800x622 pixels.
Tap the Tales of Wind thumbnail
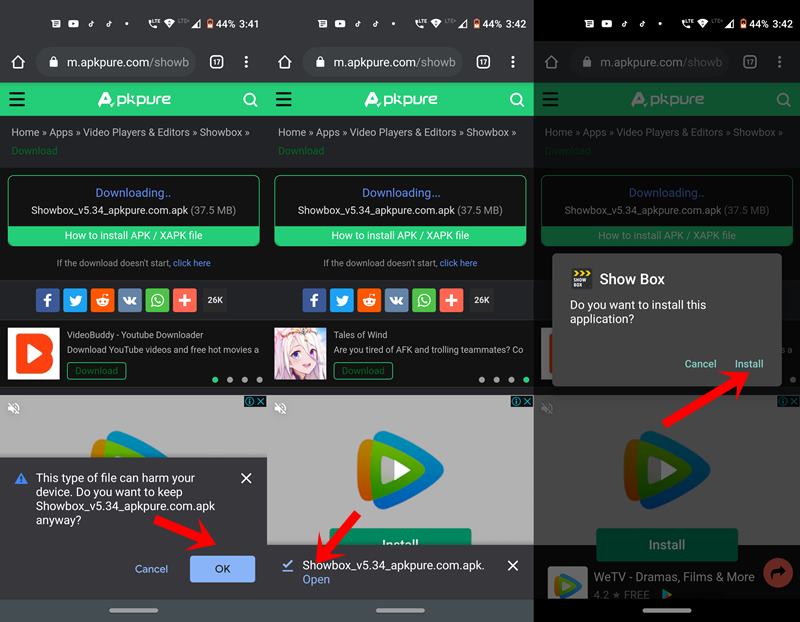[301, 354]
